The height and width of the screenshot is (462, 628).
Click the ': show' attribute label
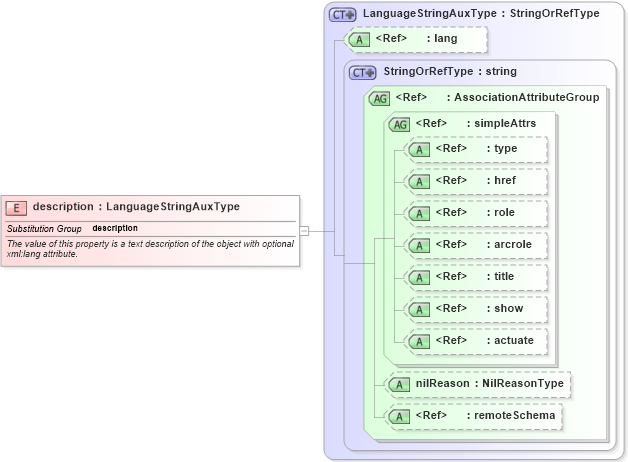point(505,308)
